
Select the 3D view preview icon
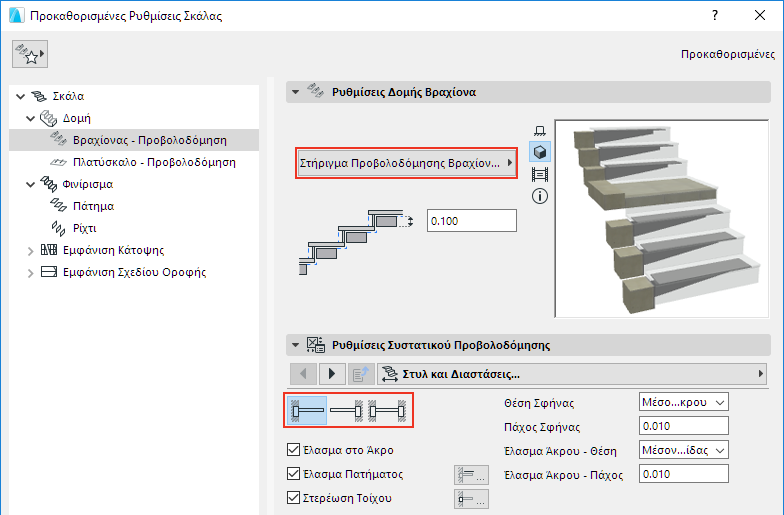click(x=540, y=152)
